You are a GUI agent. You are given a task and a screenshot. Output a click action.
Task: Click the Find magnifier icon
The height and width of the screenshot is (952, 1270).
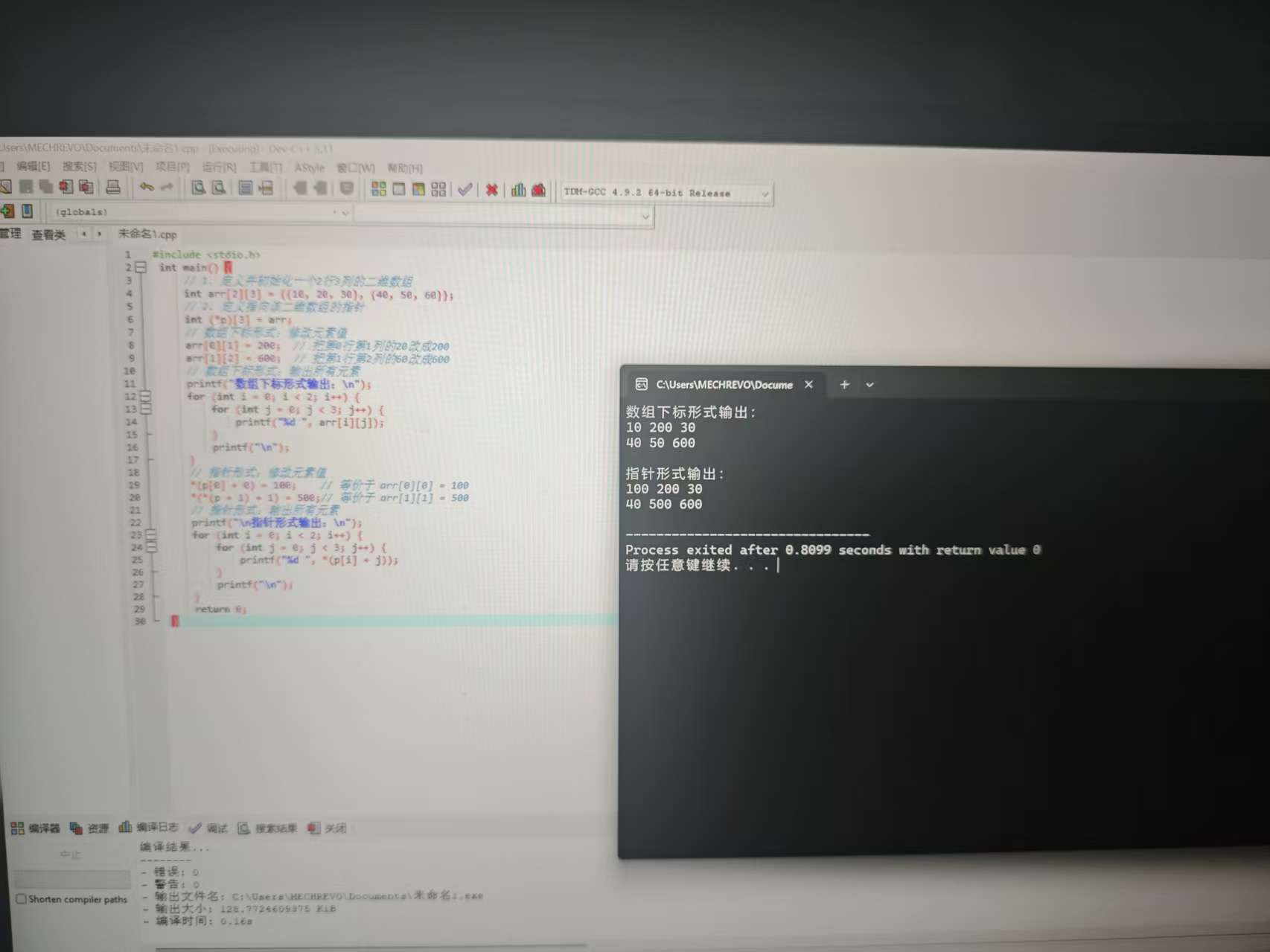click(198, 188)
